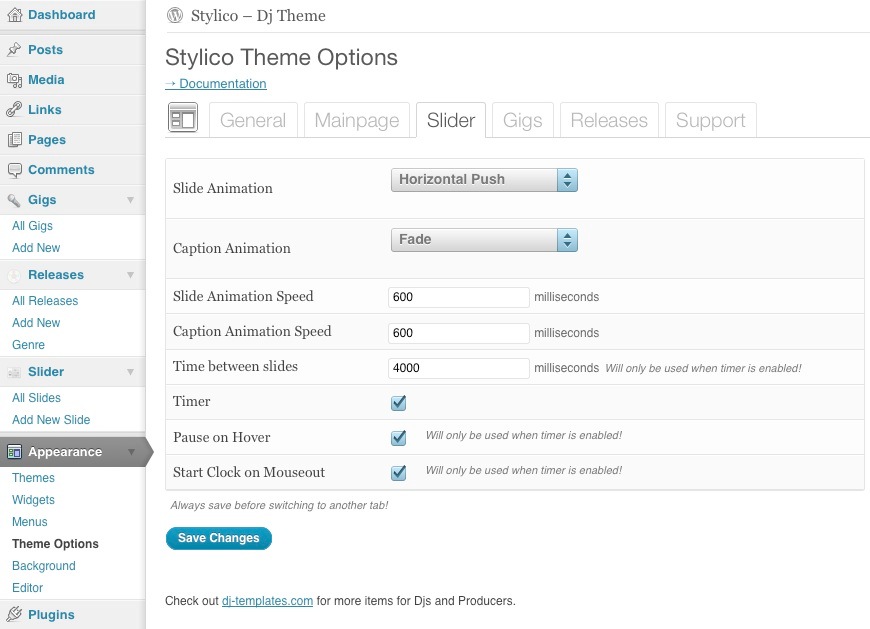Open Background under Appearance
This screenshot has width=870, height=629.
tap(44, 566)
